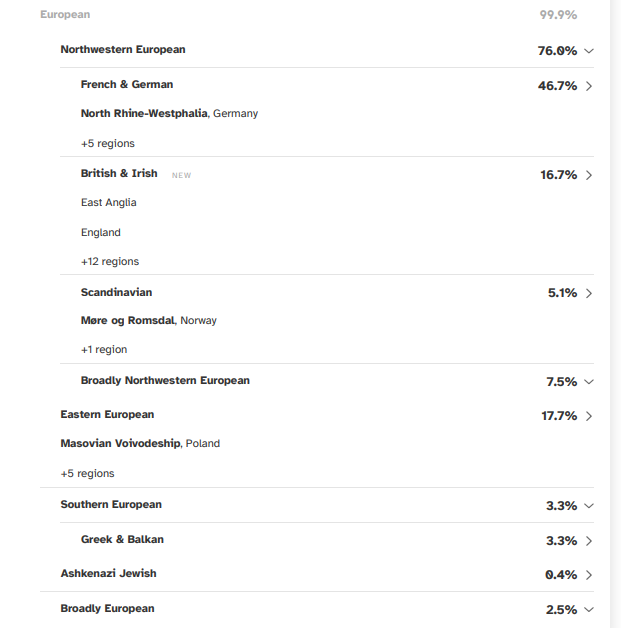Open Eastern European details arrow
621x628 pixels.
pos(589,416)
